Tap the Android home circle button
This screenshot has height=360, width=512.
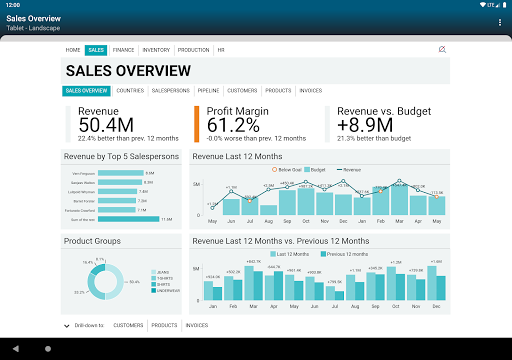pos(48,349)
